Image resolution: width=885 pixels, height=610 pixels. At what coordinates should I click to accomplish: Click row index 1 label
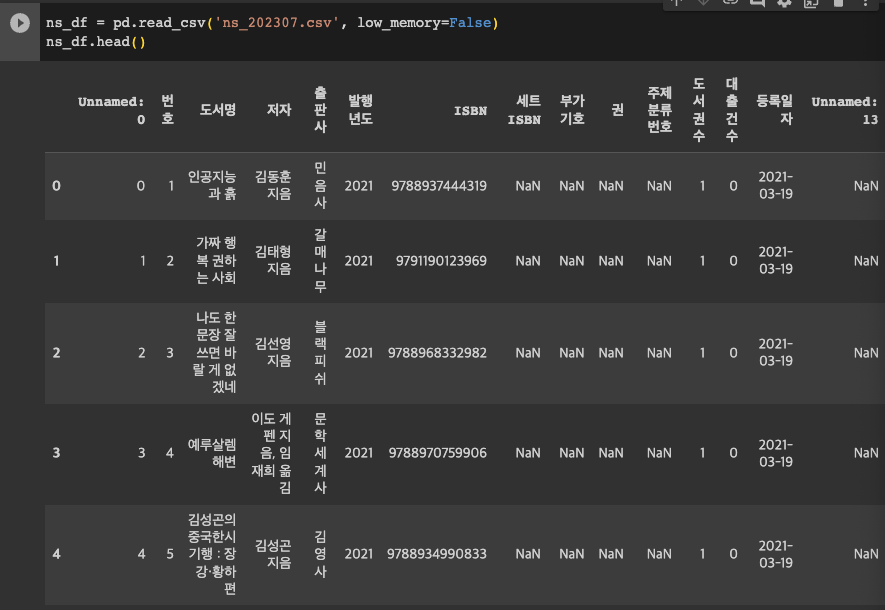56,261
